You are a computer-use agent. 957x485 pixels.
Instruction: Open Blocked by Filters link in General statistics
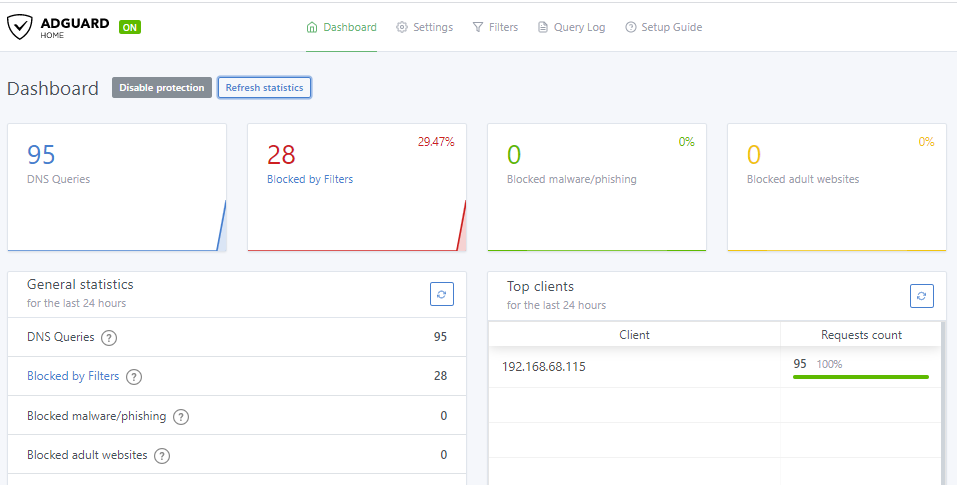tap(73, 376)
